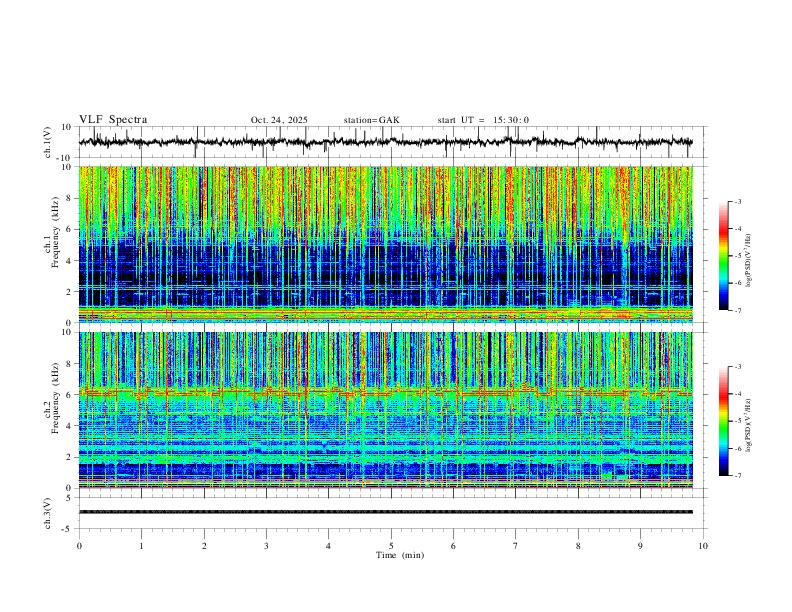Click the "-3" tick on ch.2 color bar
This screenshot has width=792, height=612.
pyautogui.click(x=737, y=367)
